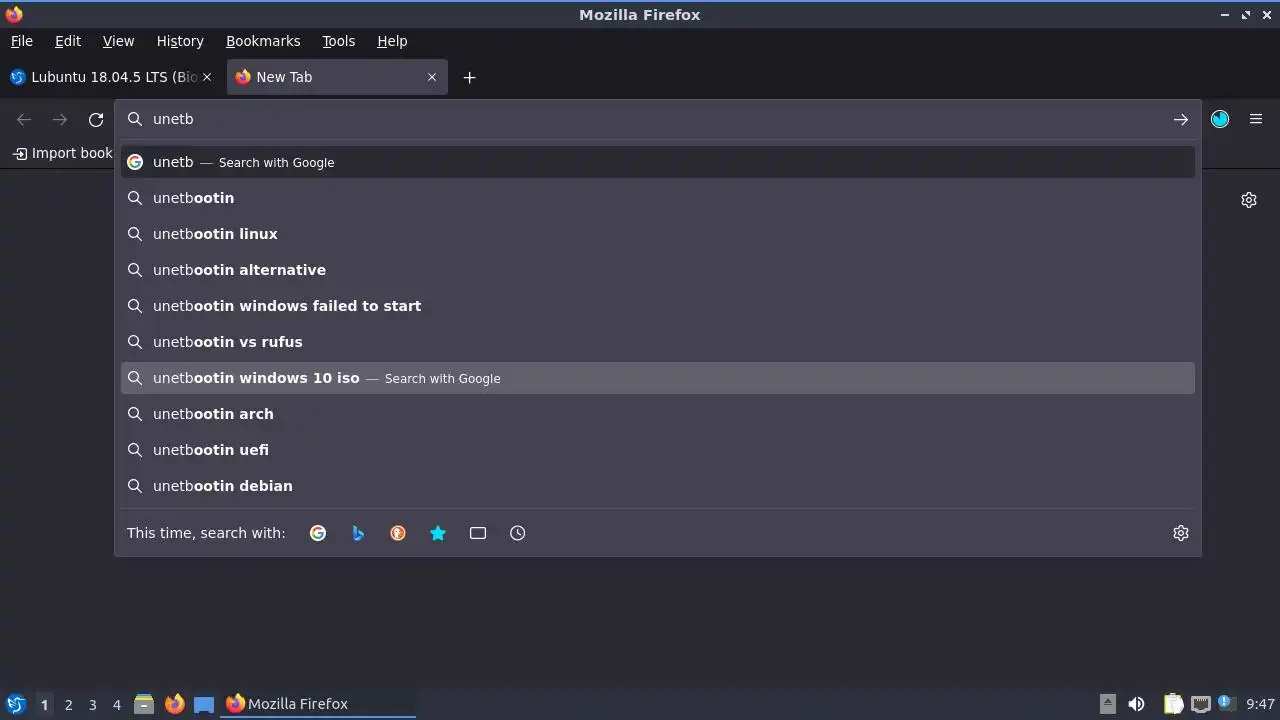
Task: Open update notification tray icon
Action: (x=1226, y=703)
